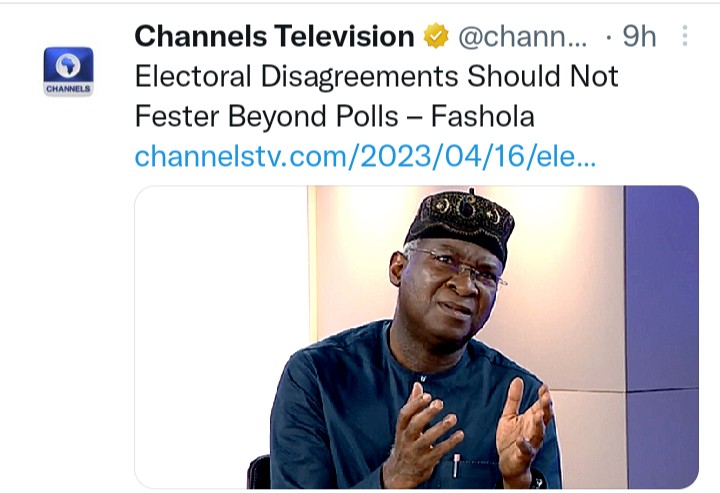Viewport: 720px width, 493px height.
Task: Click the 'Electoral Disagreements Should Not' headline line
Action: [376, 77]
